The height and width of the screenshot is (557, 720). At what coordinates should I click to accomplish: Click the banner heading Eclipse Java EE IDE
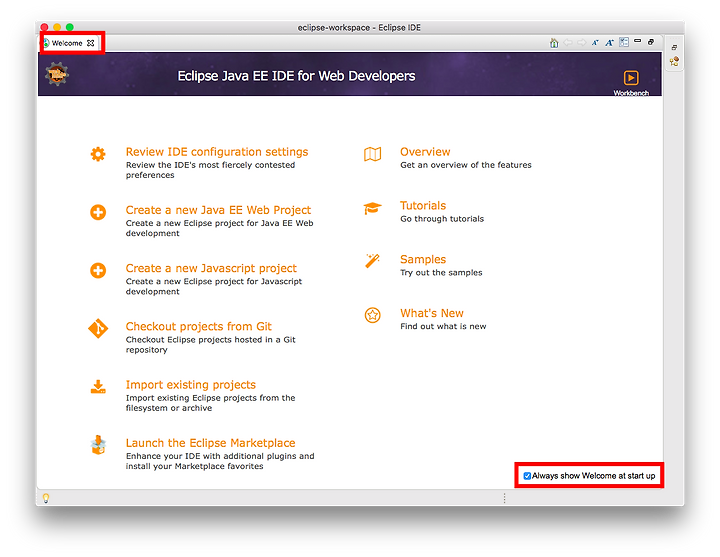(x=296, y=76)
